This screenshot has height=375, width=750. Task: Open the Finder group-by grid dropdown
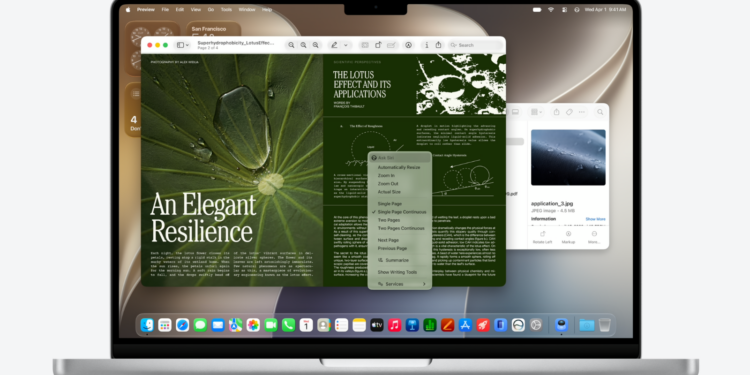(537, 112)
